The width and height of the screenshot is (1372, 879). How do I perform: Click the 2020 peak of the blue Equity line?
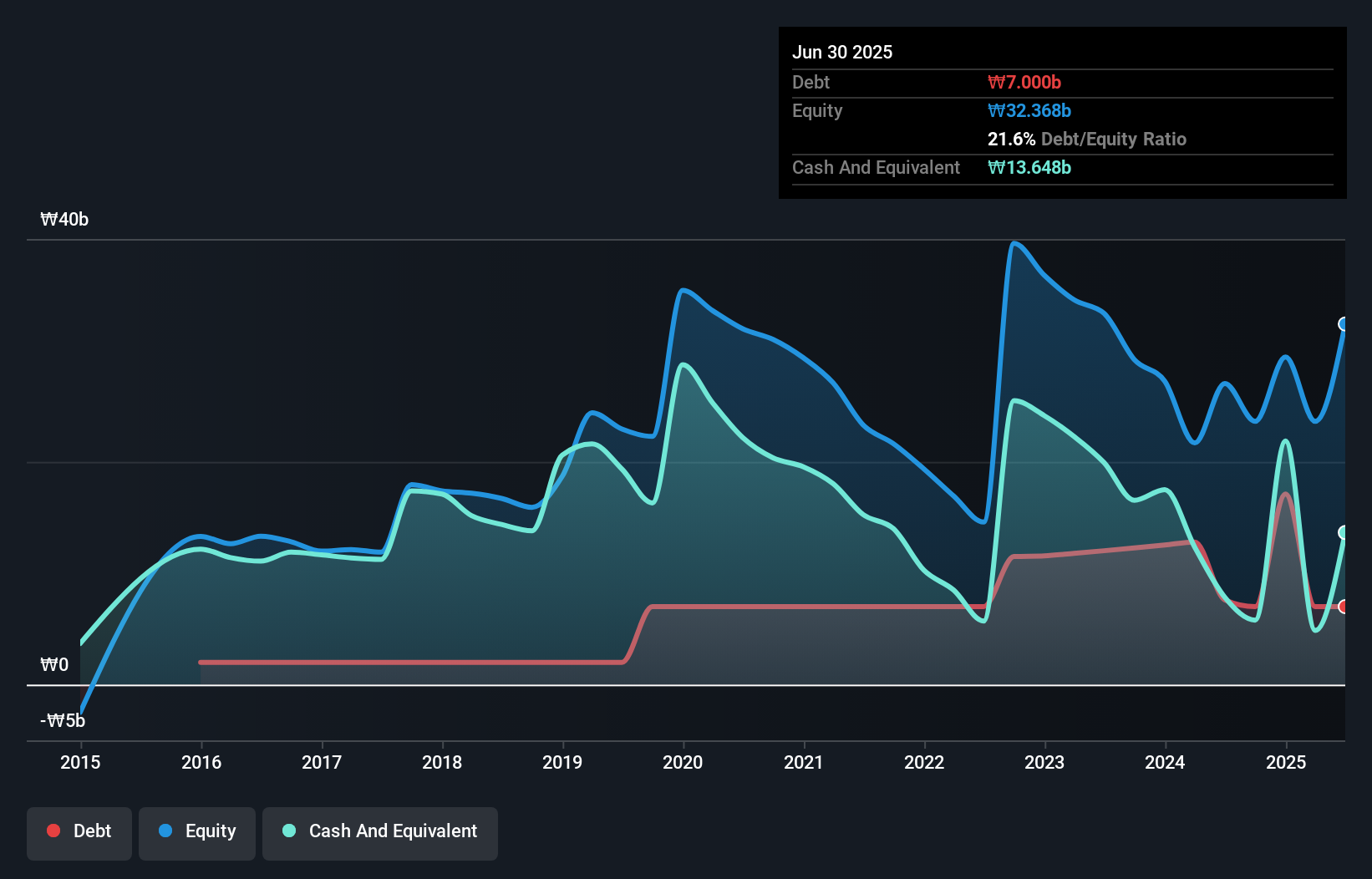pyautogui.click(x=685, y=291)
